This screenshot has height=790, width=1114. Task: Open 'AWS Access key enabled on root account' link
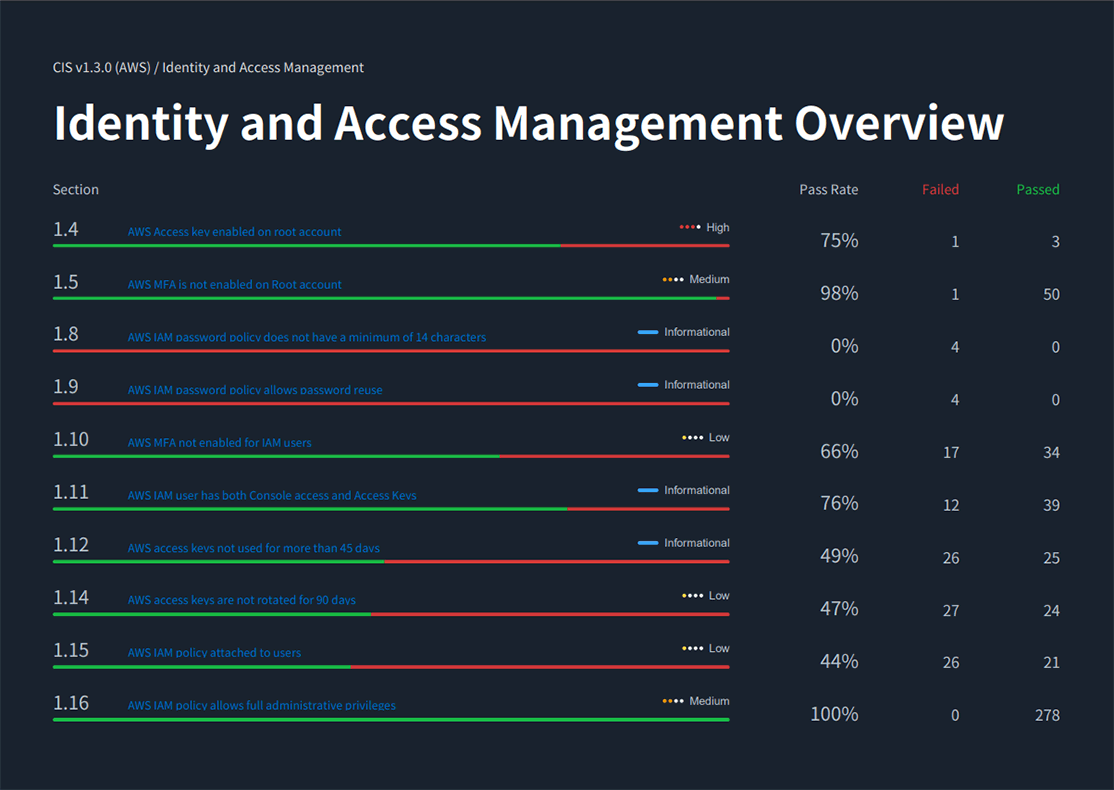(234, 232)
